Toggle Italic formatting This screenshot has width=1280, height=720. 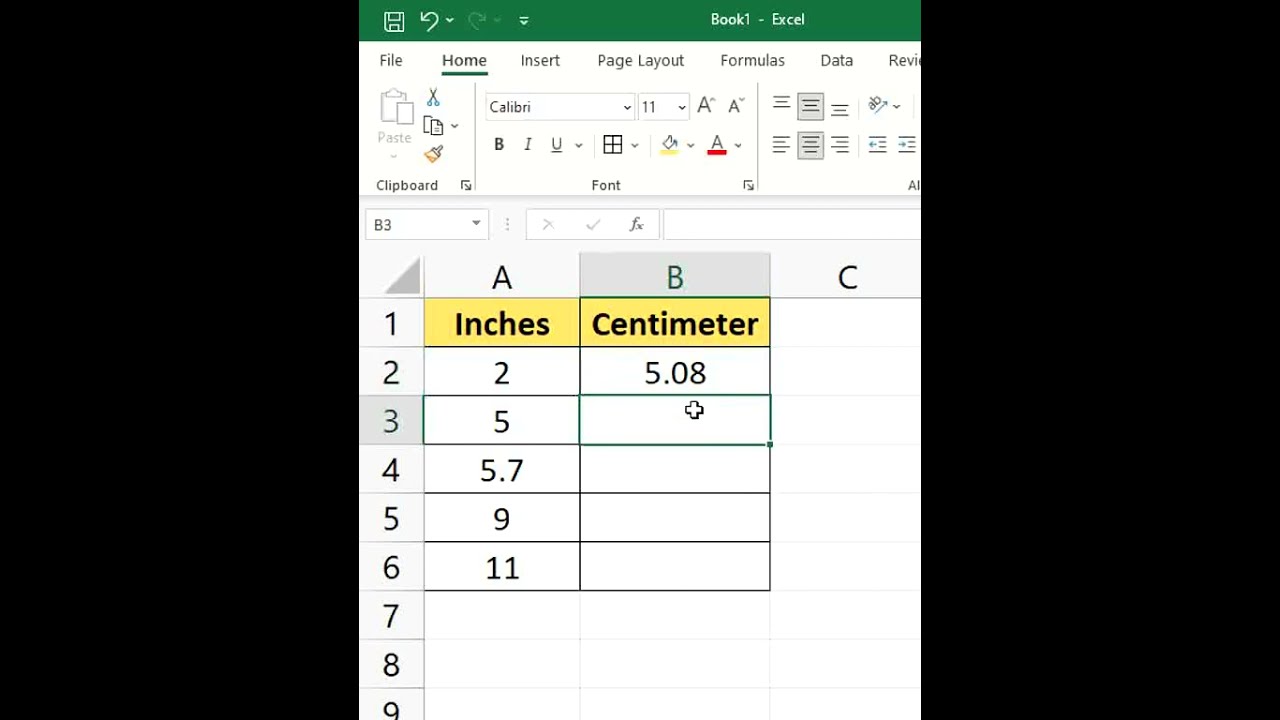[x=528, y=145]
